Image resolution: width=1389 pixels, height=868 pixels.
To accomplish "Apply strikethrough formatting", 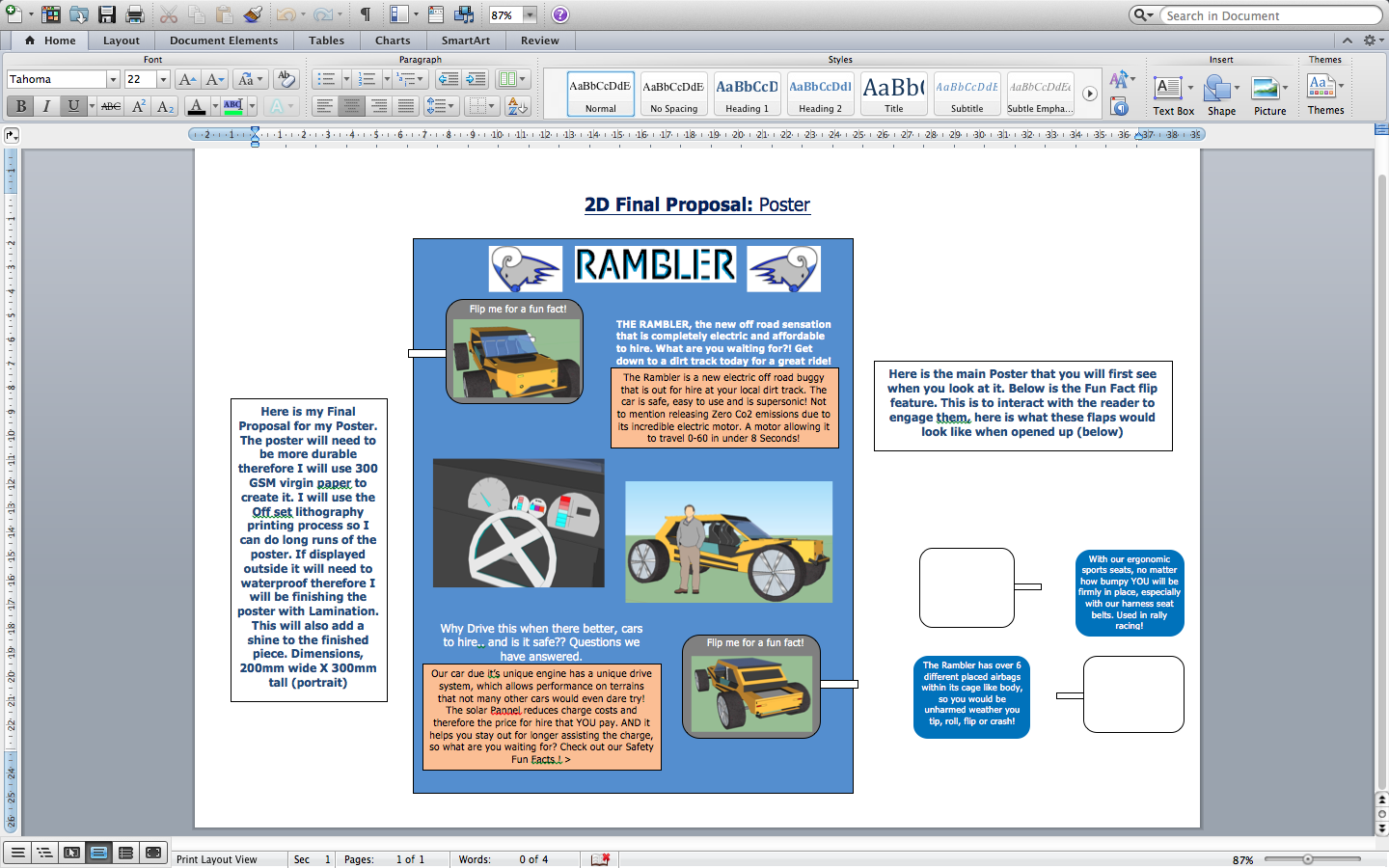I will [x=111, y=106].
